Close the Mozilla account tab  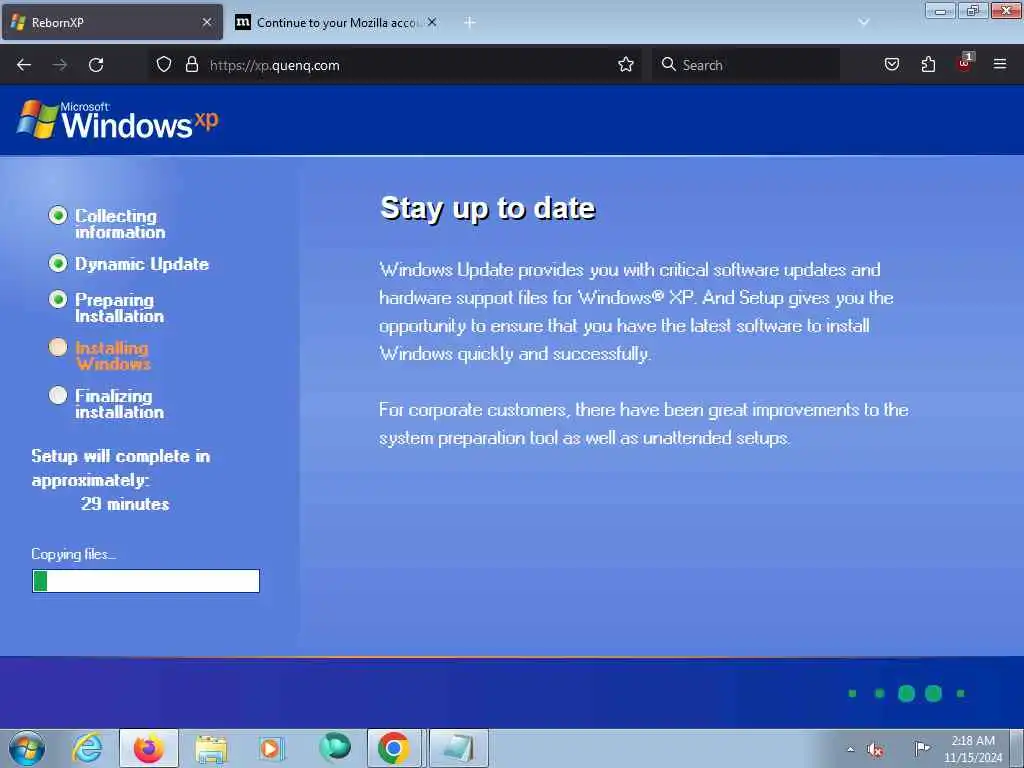(x=432, y=22)
